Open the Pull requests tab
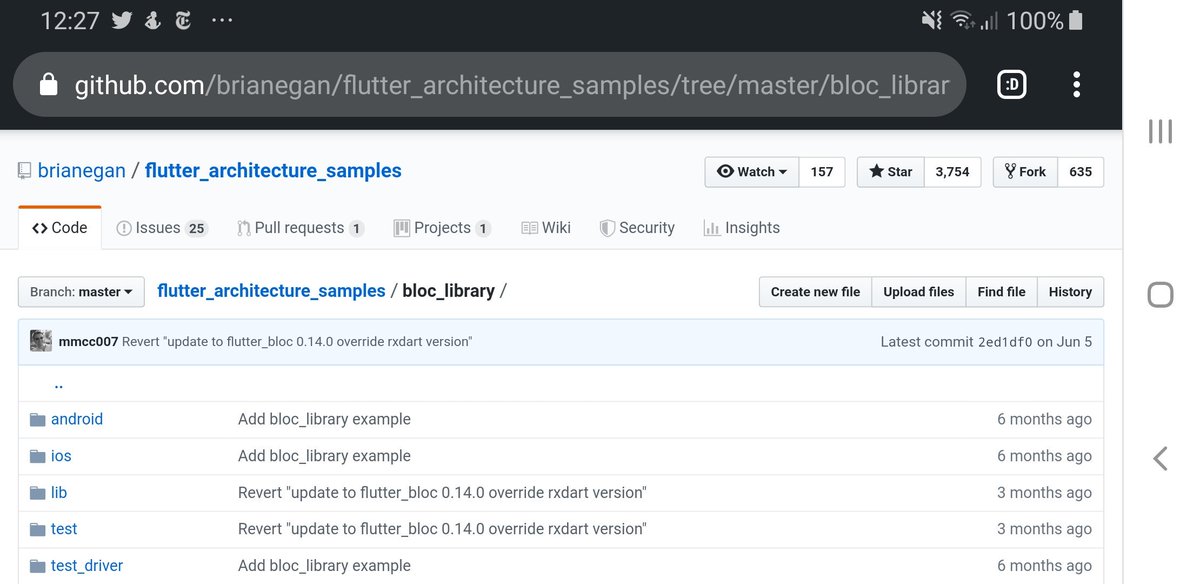Image resolution: width=1200 pixels, height=584 pixels. click(x=300, y=228)
